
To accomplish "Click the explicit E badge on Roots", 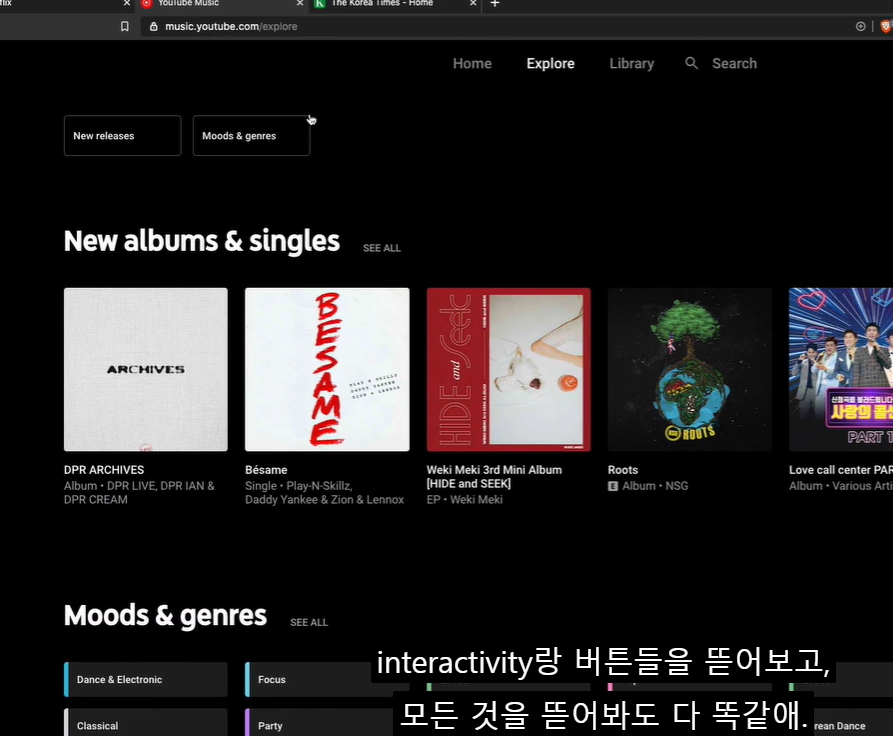I will 613,486.
